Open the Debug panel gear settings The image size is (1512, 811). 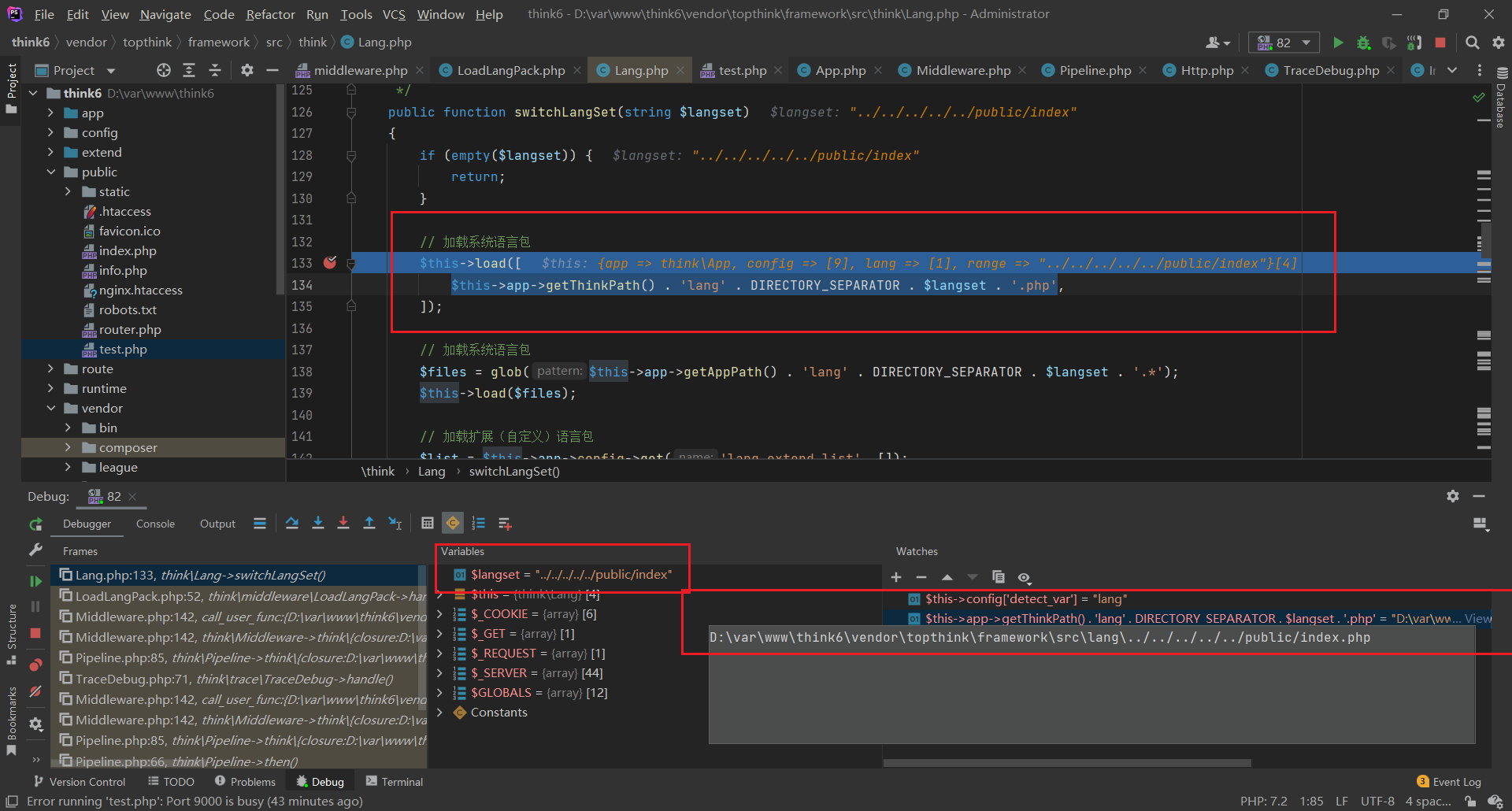(x=1453, y=496)
